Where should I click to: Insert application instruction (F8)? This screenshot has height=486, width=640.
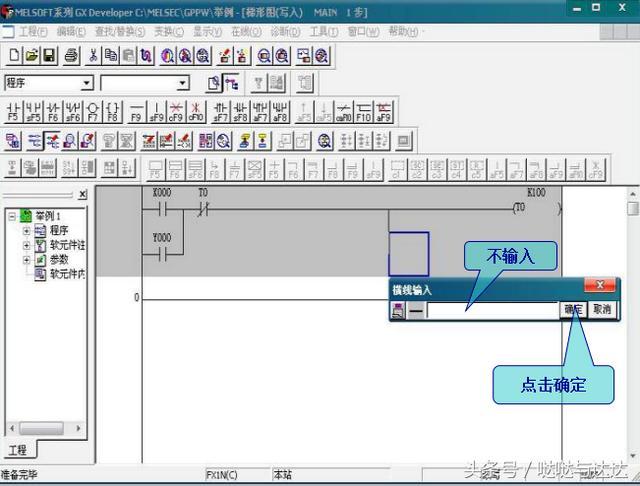(x=113, y=112)
